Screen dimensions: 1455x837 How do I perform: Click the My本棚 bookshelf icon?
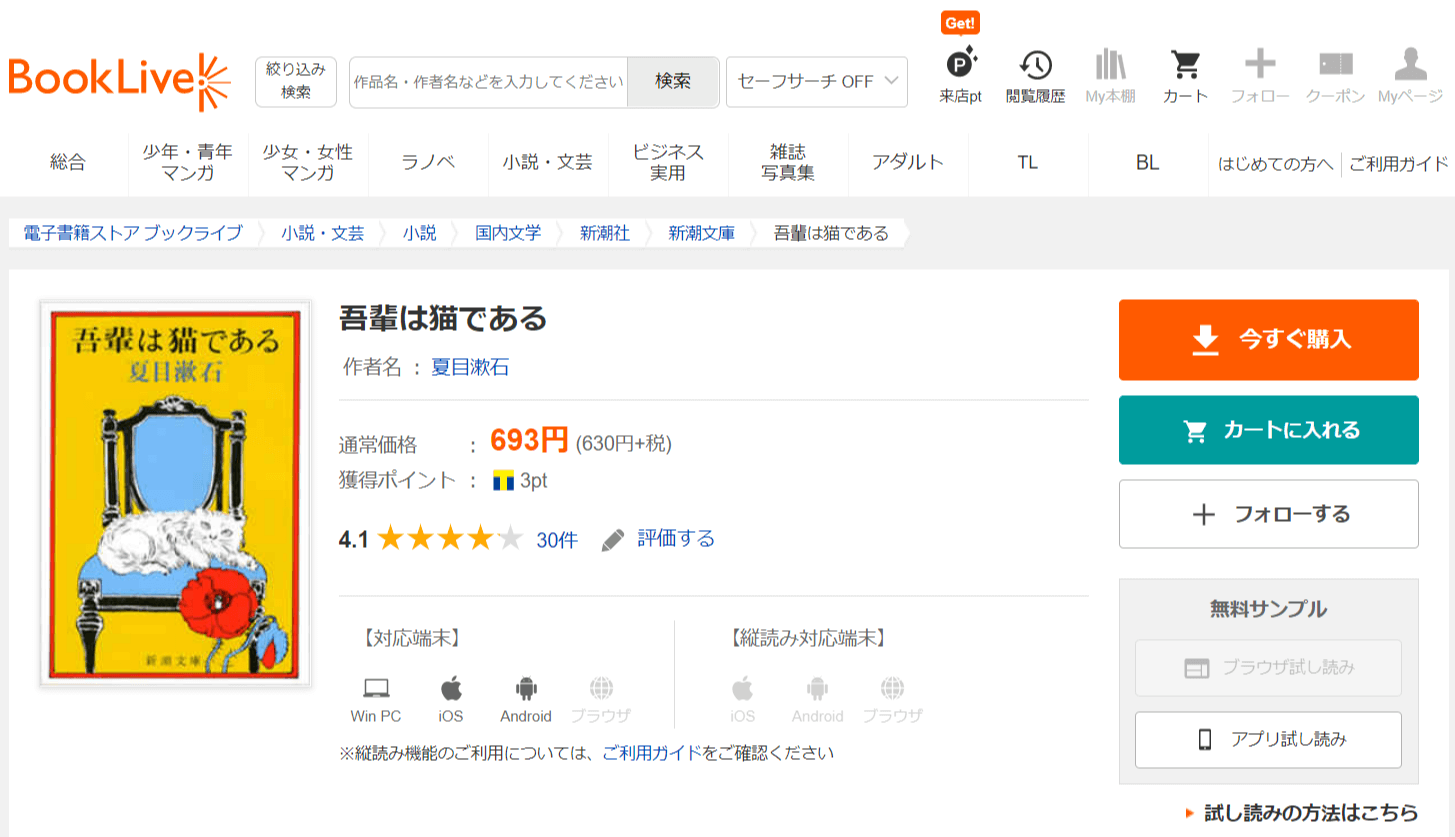(1110, 66)
